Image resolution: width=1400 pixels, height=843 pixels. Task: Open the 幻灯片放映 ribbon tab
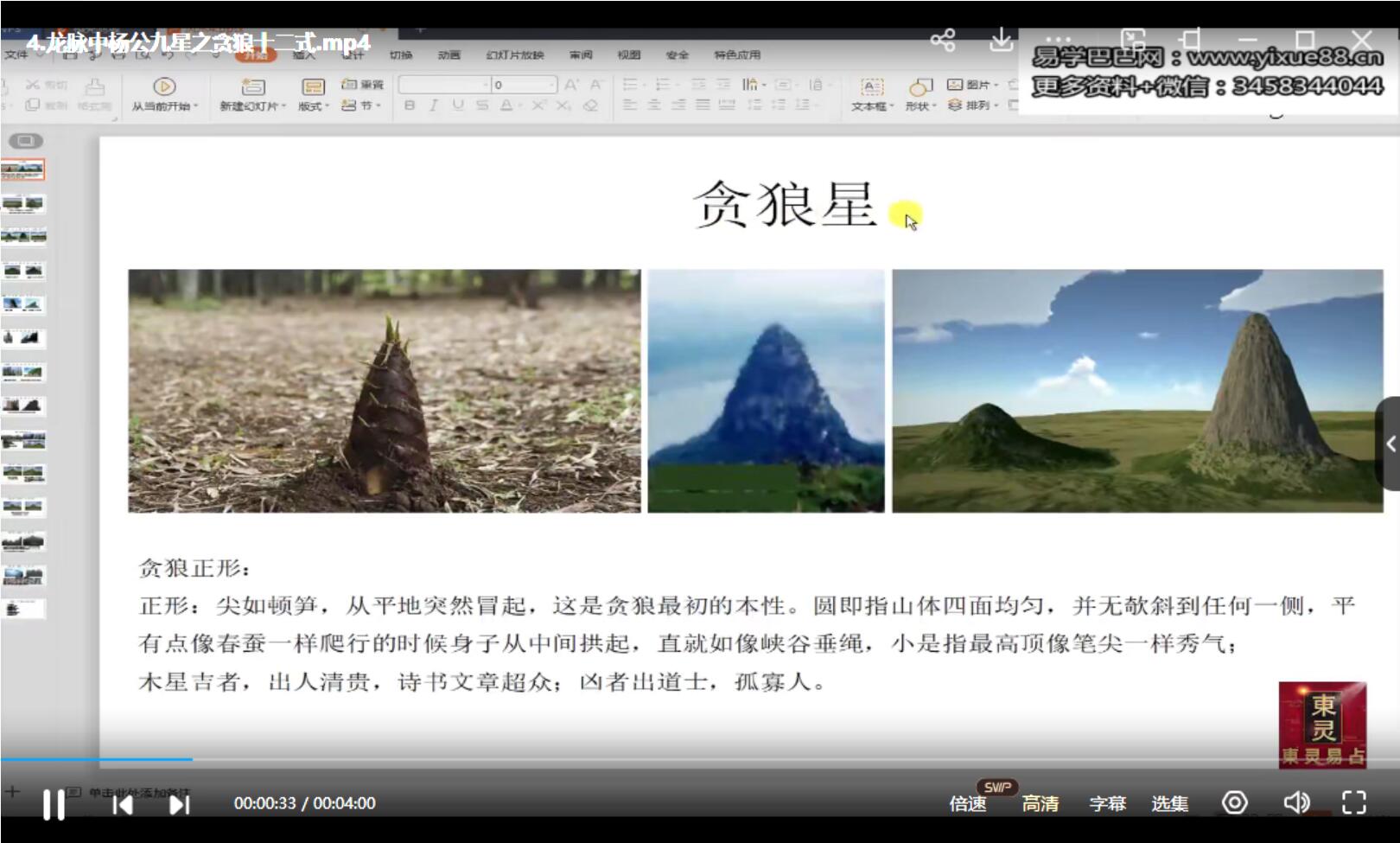point(516,54)
